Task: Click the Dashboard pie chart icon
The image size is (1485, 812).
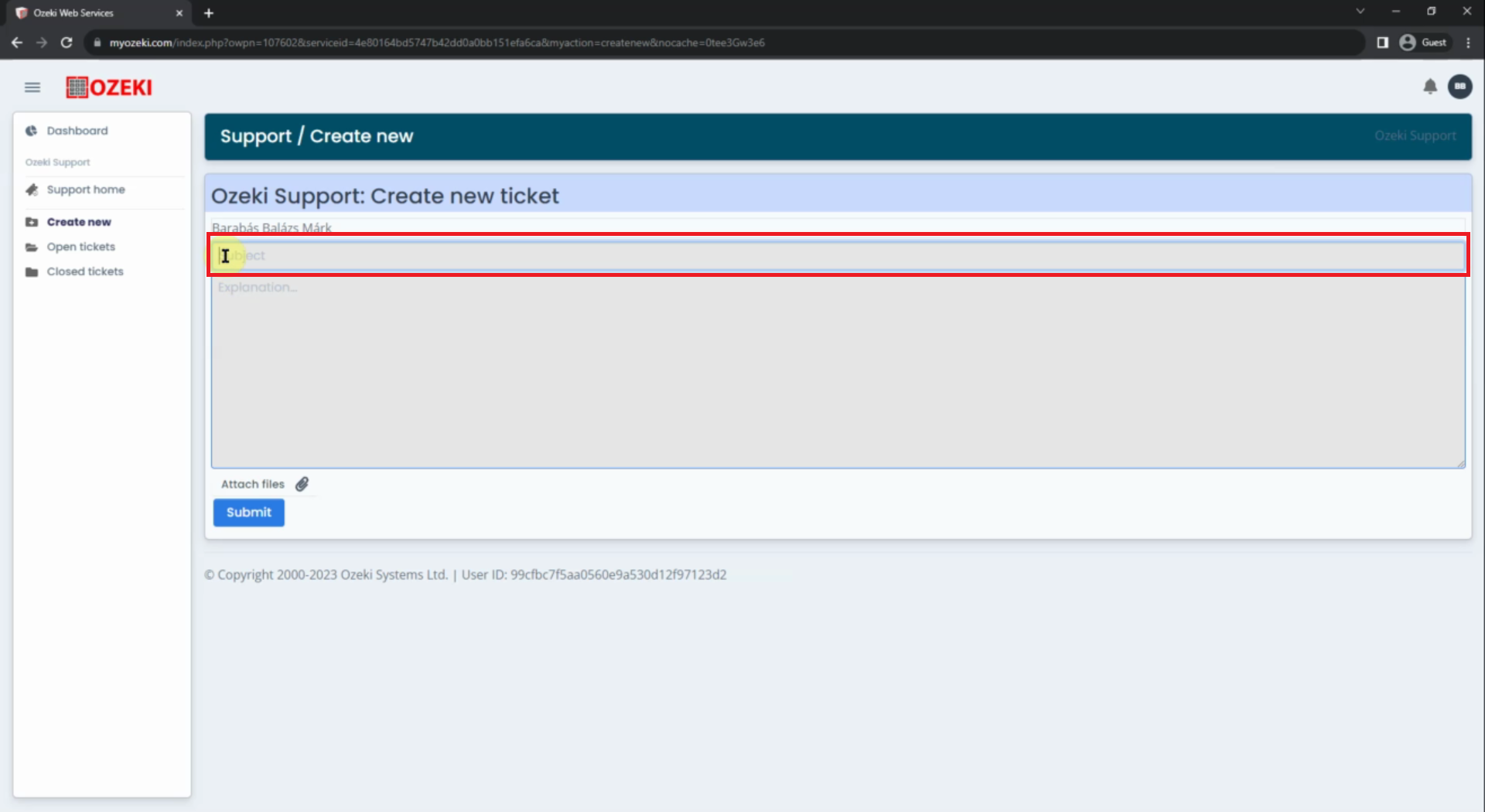Action: pos(32,131)
